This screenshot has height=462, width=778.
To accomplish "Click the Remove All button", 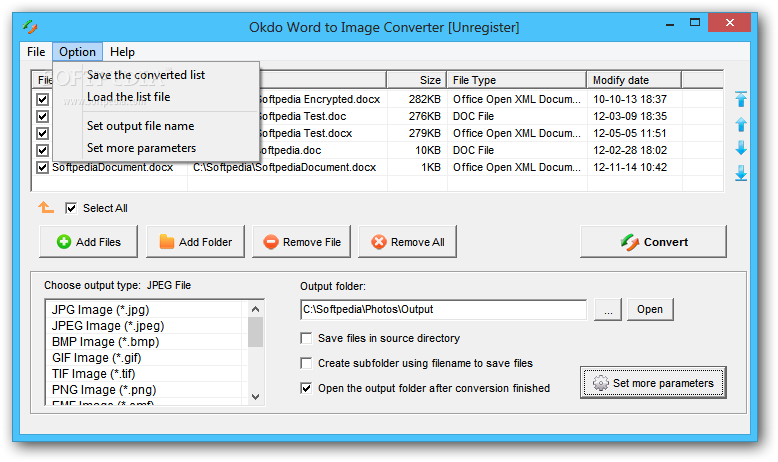I will tap(407, 242).
